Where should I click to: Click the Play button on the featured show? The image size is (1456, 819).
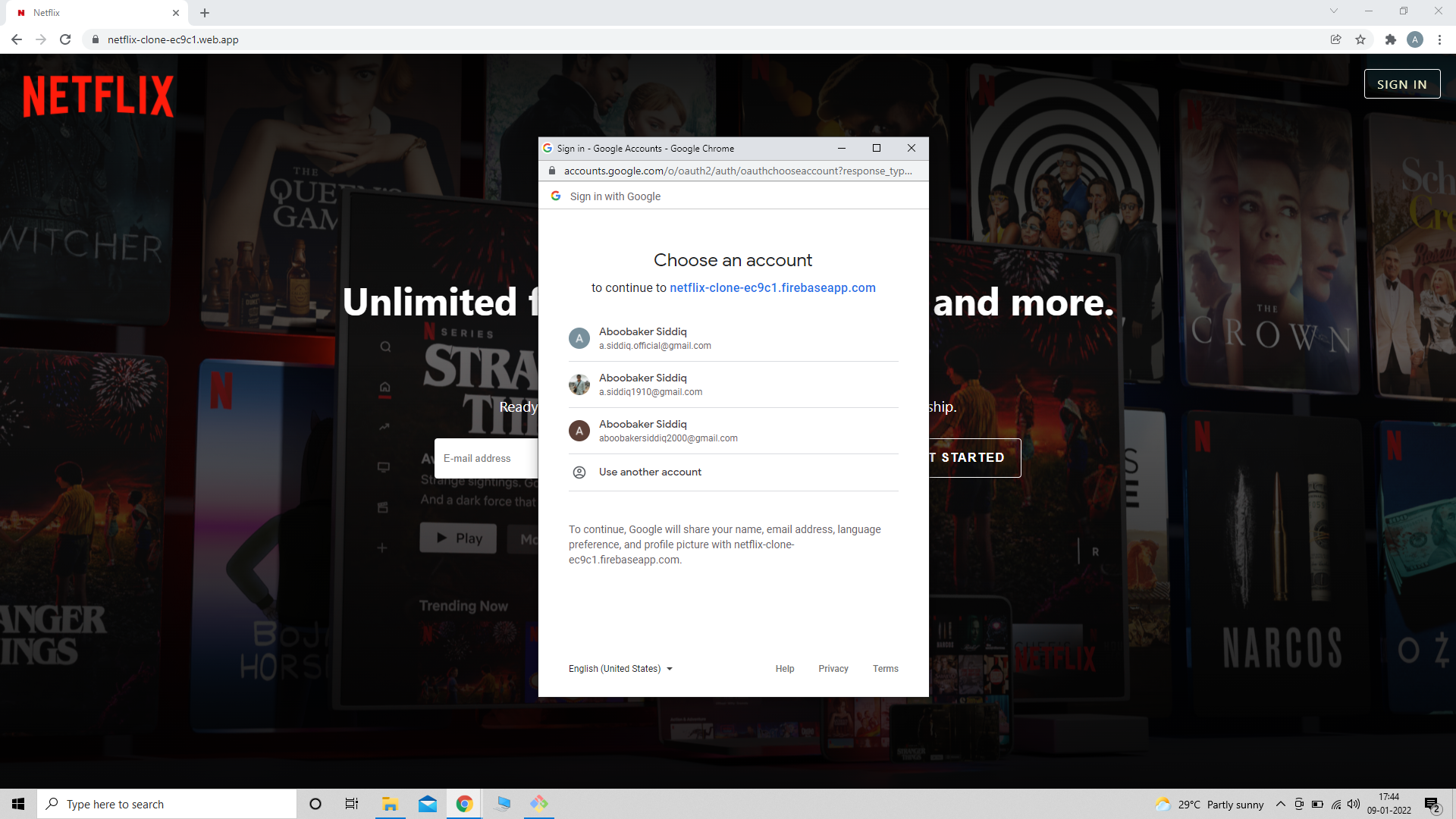point(458,538)
